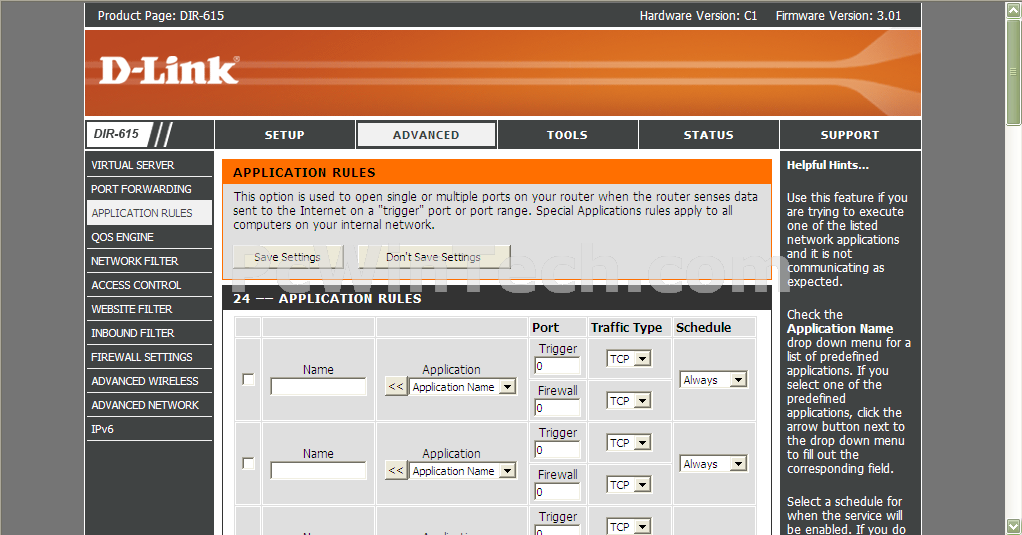Click the Product Page: DIR-615 link

tap(161, 16)
